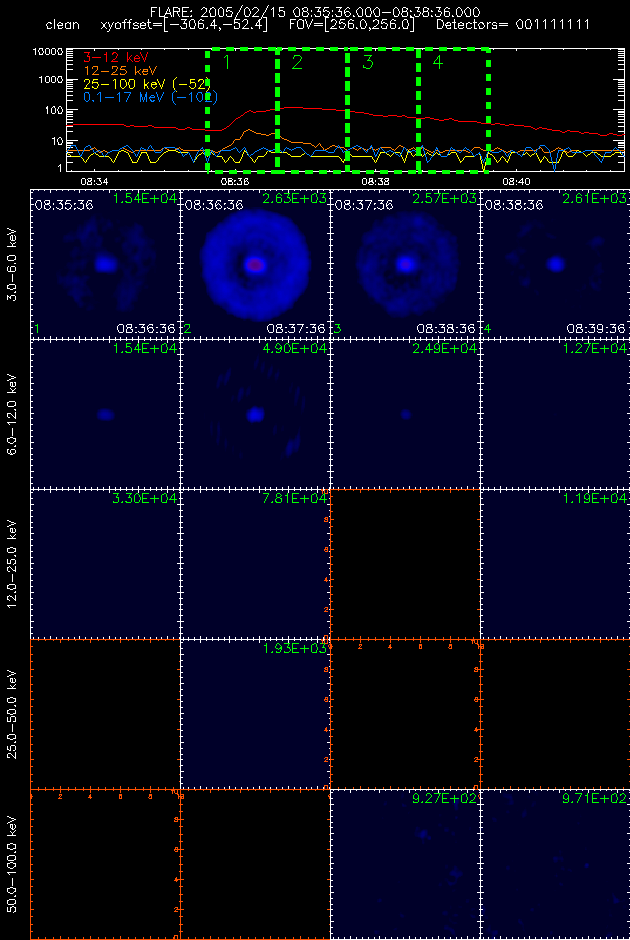Click the 1000 y-axis tick label

(x=52, y=80)
